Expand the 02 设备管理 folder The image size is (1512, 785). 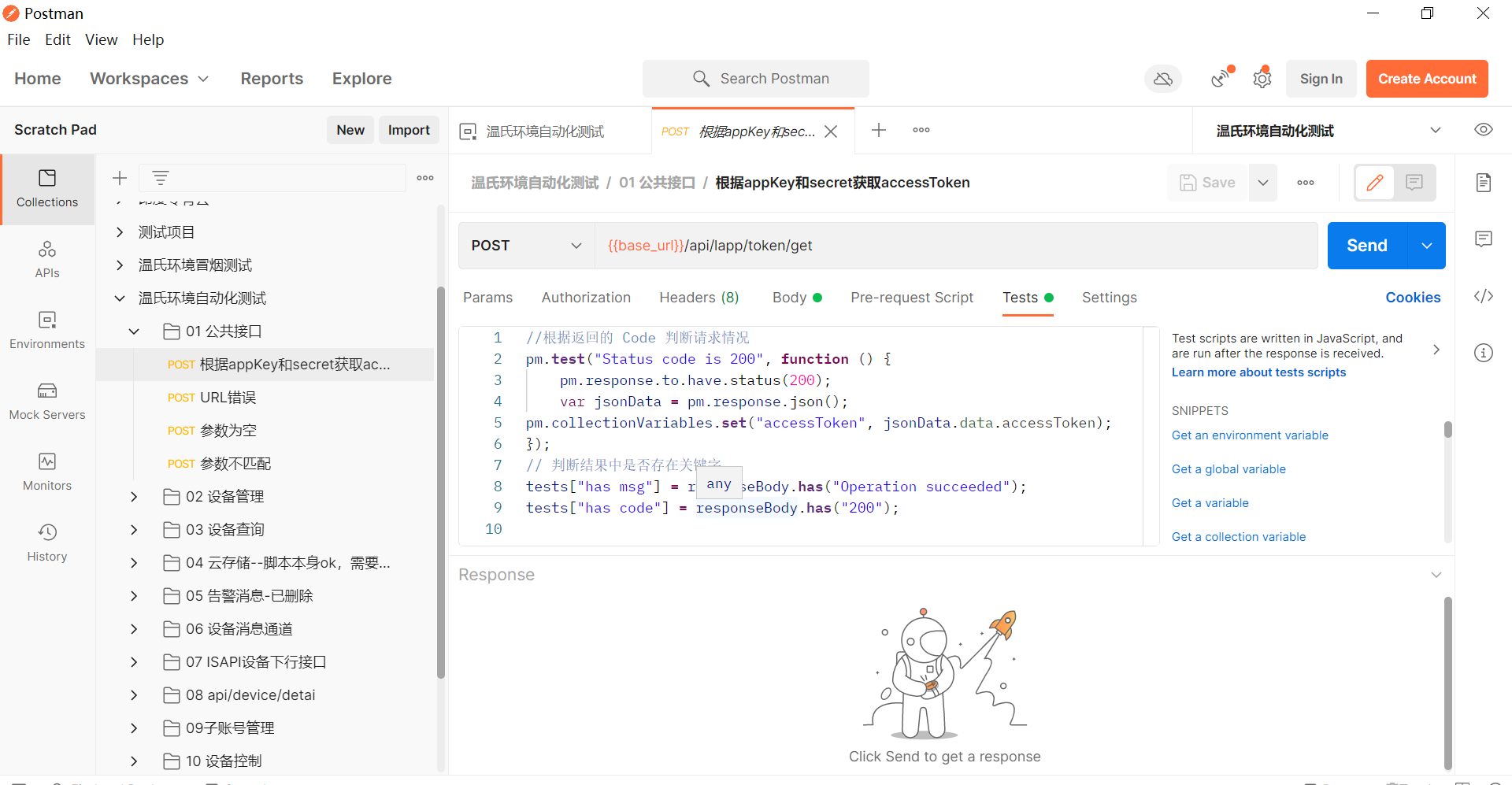pyautogui.click(x=134, y=497)
